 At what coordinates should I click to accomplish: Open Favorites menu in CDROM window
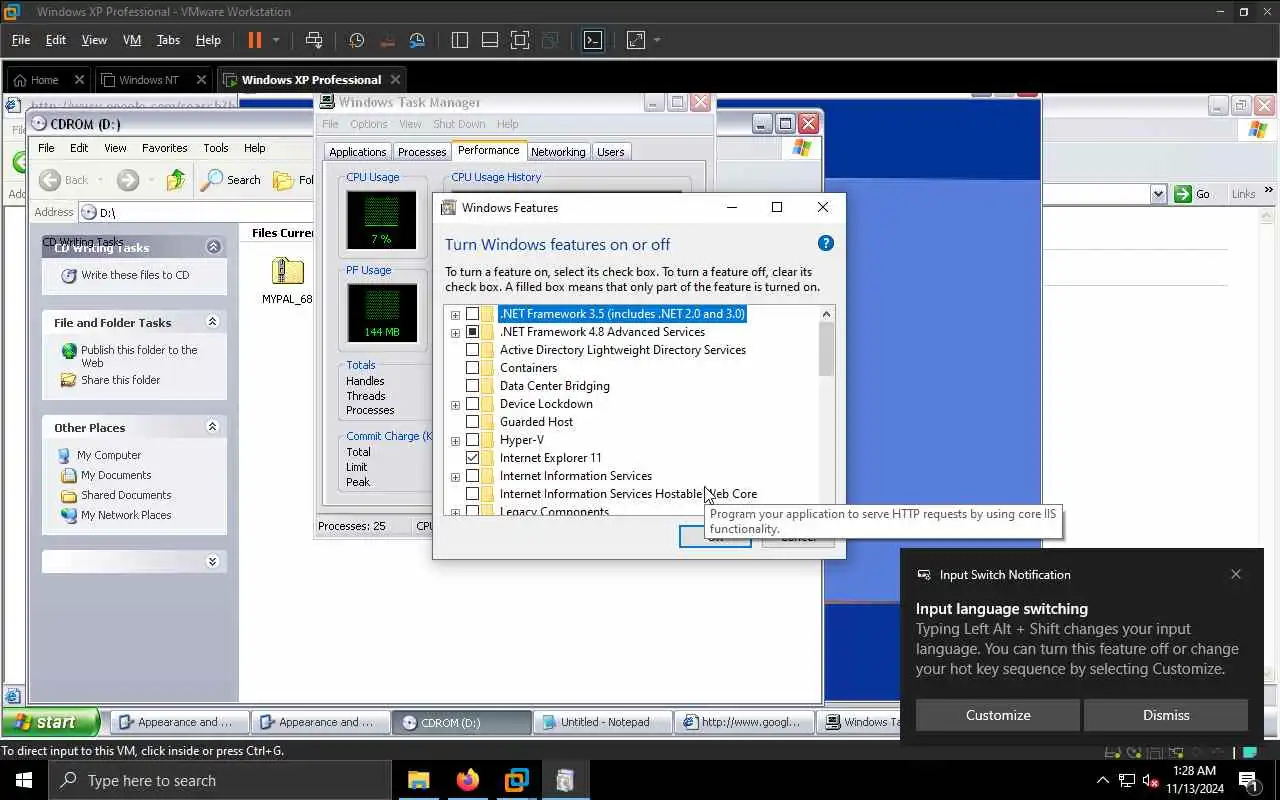click(164, 148)
